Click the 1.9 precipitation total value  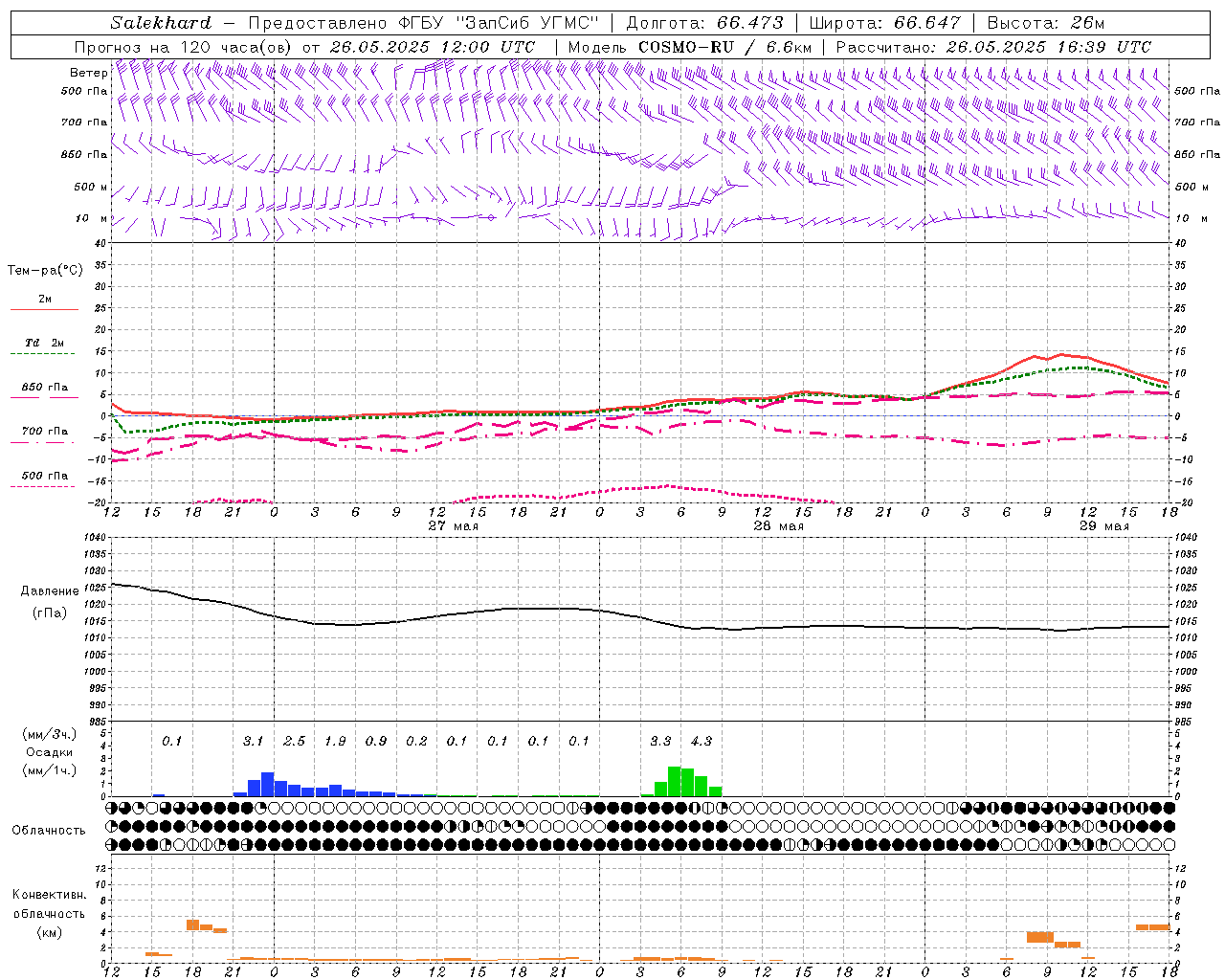[335, 742]
